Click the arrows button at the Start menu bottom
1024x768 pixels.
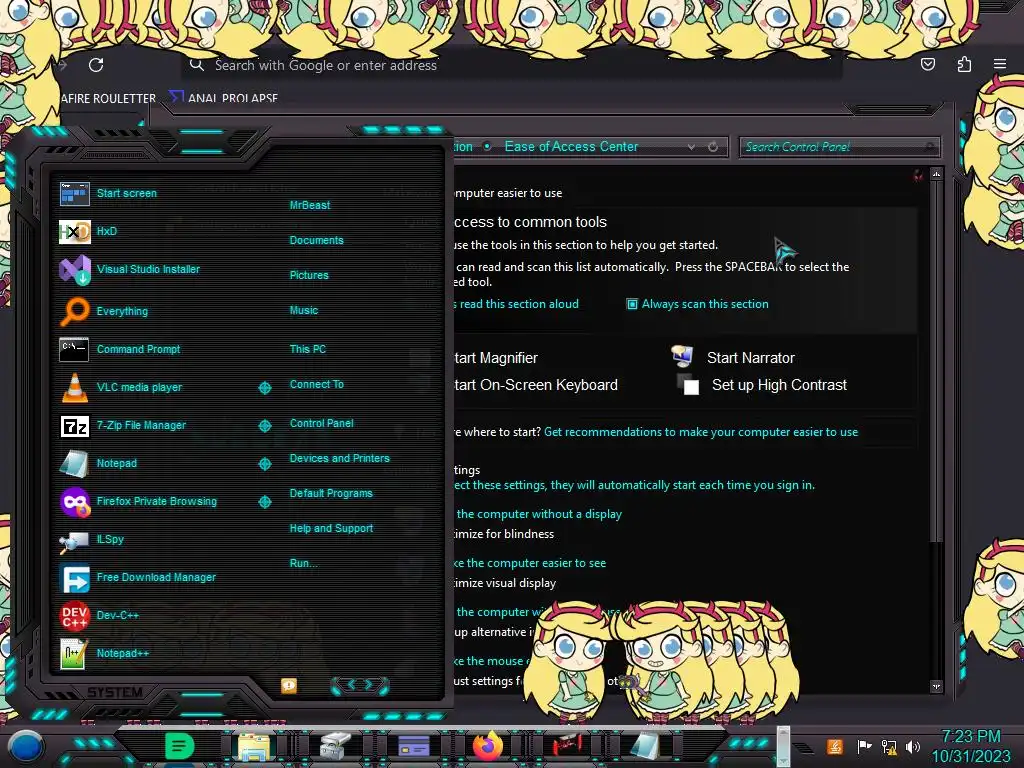pos(360,685)
